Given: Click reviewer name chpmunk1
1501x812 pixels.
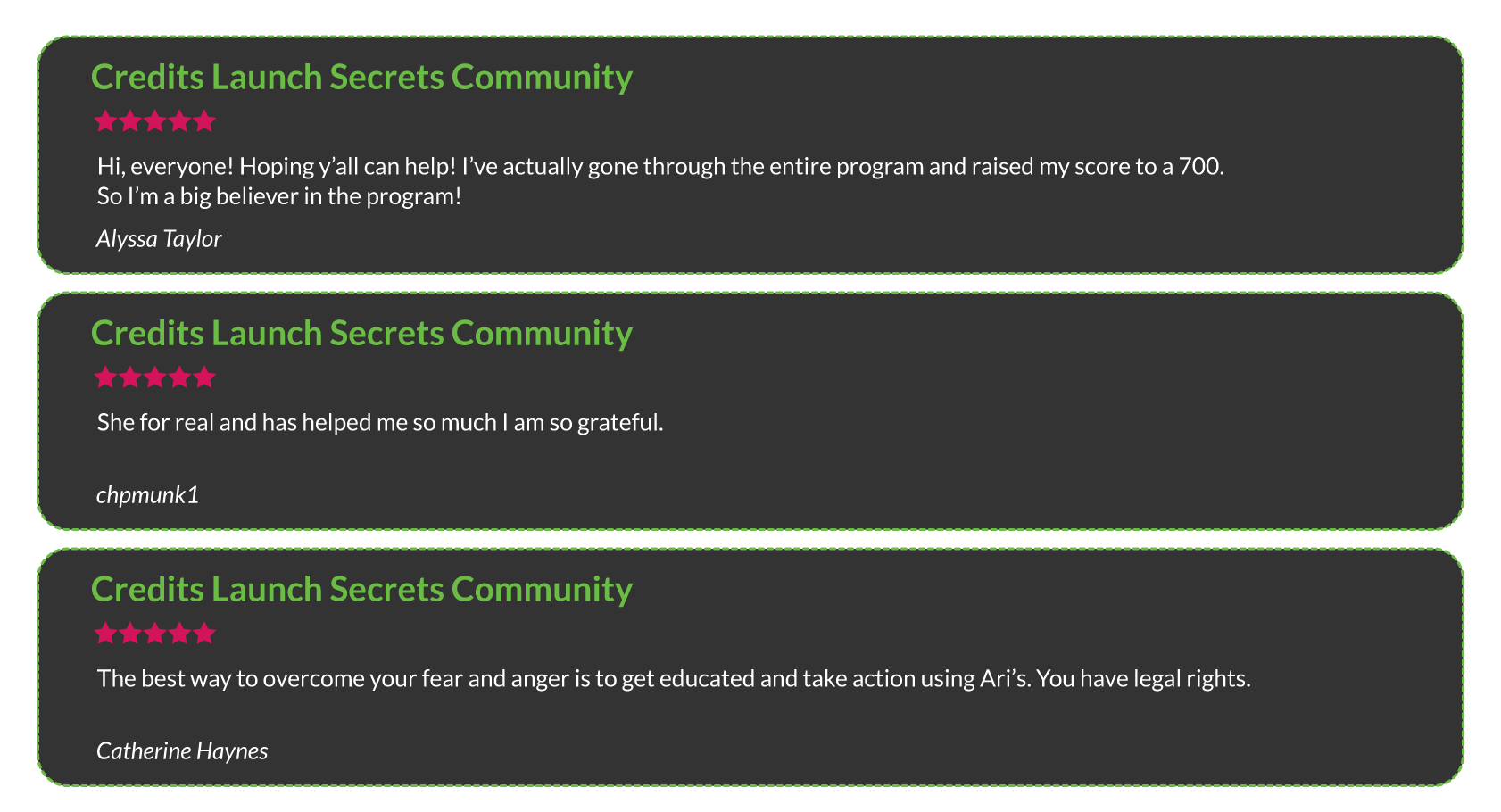Looking at the screenshot, I should [147, 494].
